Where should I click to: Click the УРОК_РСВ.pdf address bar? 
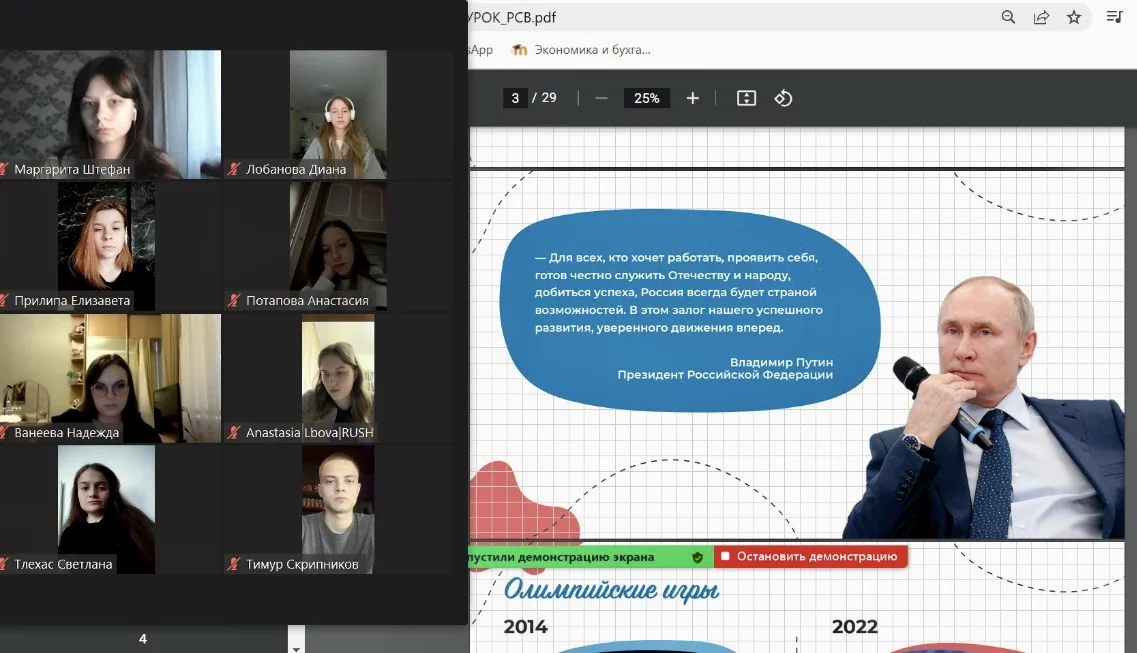click(725, 17)
